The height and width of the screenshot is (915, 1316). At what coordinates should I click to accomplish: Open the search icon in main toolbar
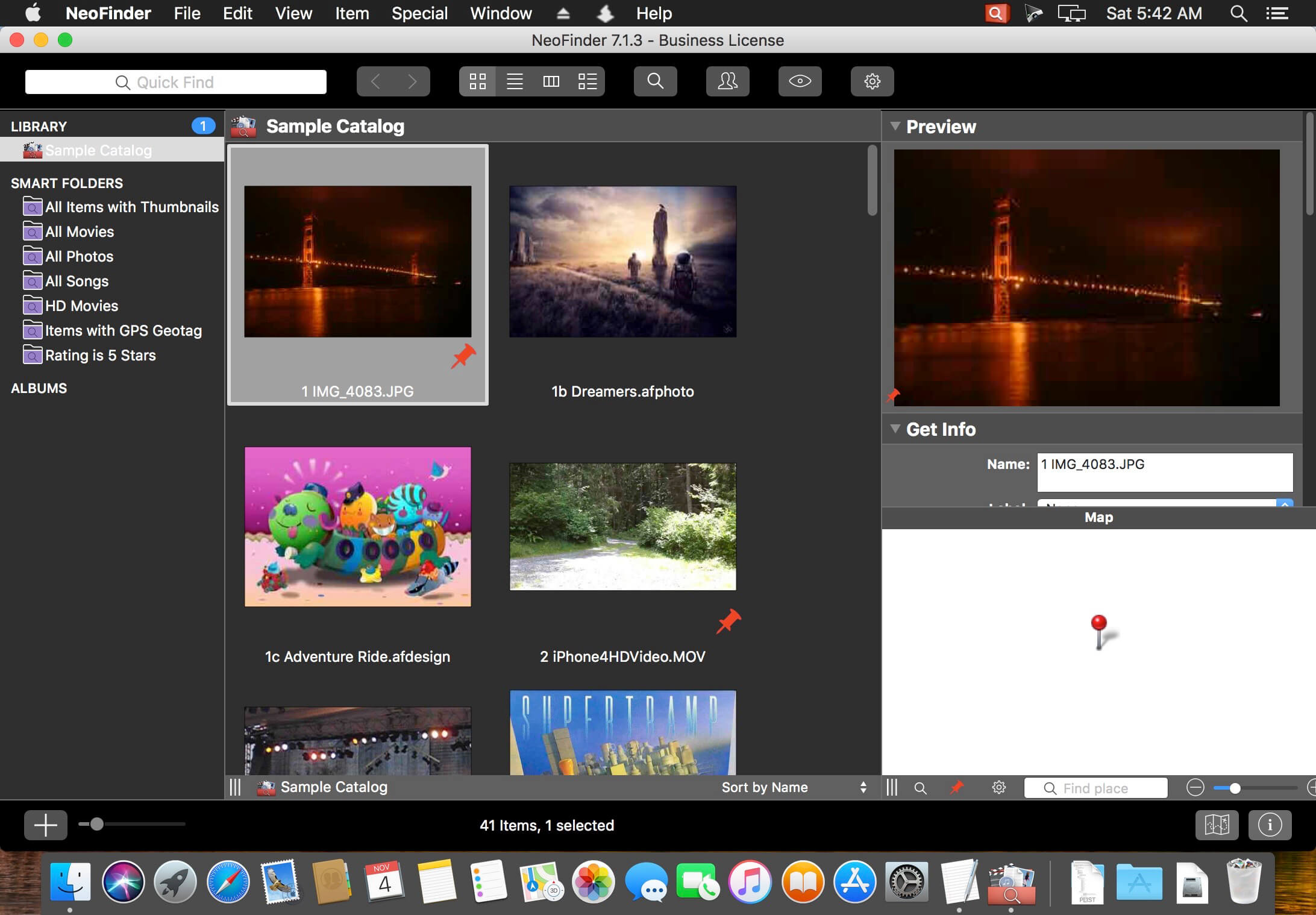coord(654,81)
